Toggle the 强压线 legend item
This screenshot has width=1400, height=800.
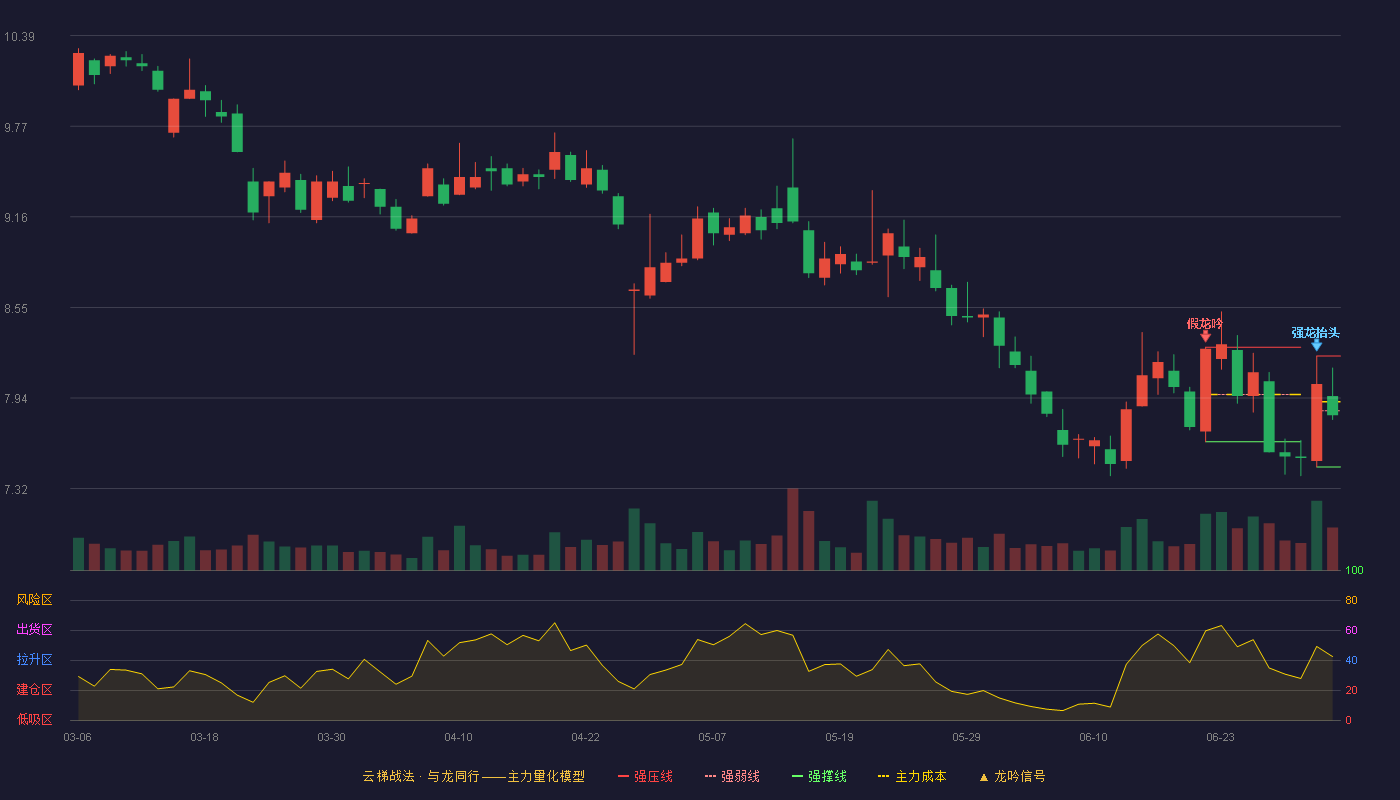[x=645, y=776]
